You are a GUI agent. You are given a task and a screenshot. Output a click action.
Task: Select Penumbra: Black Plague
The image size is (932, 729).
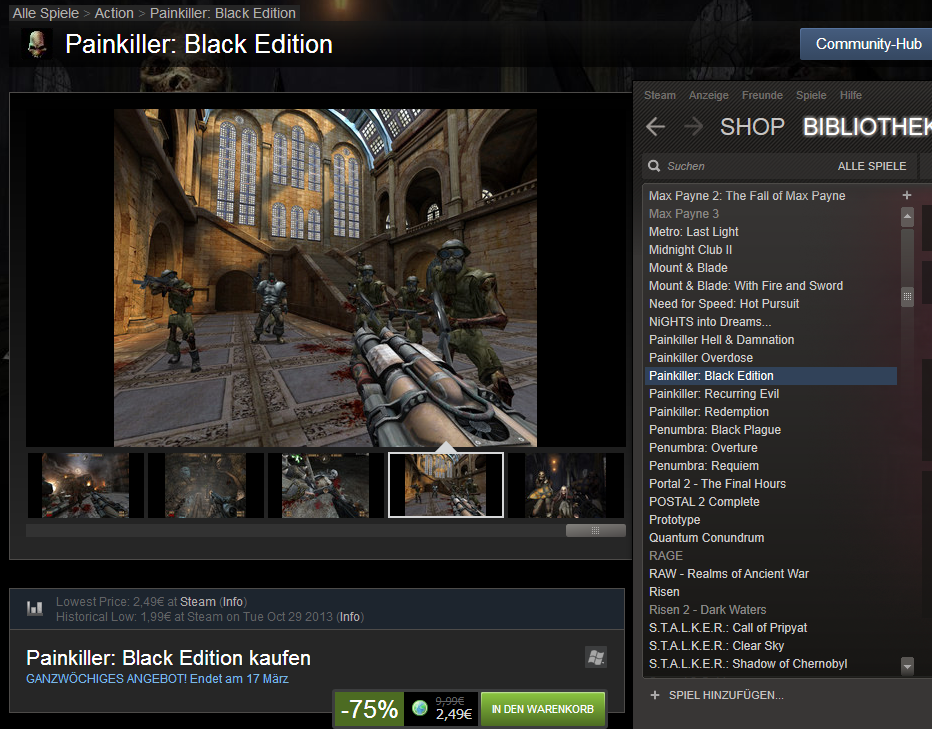(x=714, y=430)
